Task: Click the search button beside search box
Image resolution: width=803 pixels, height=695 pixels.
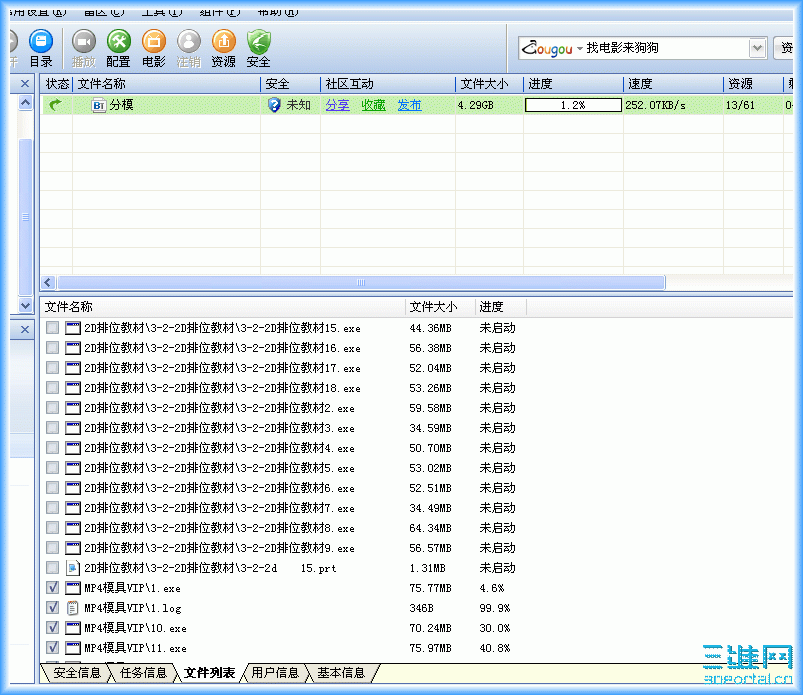Action: click(785, 48)
